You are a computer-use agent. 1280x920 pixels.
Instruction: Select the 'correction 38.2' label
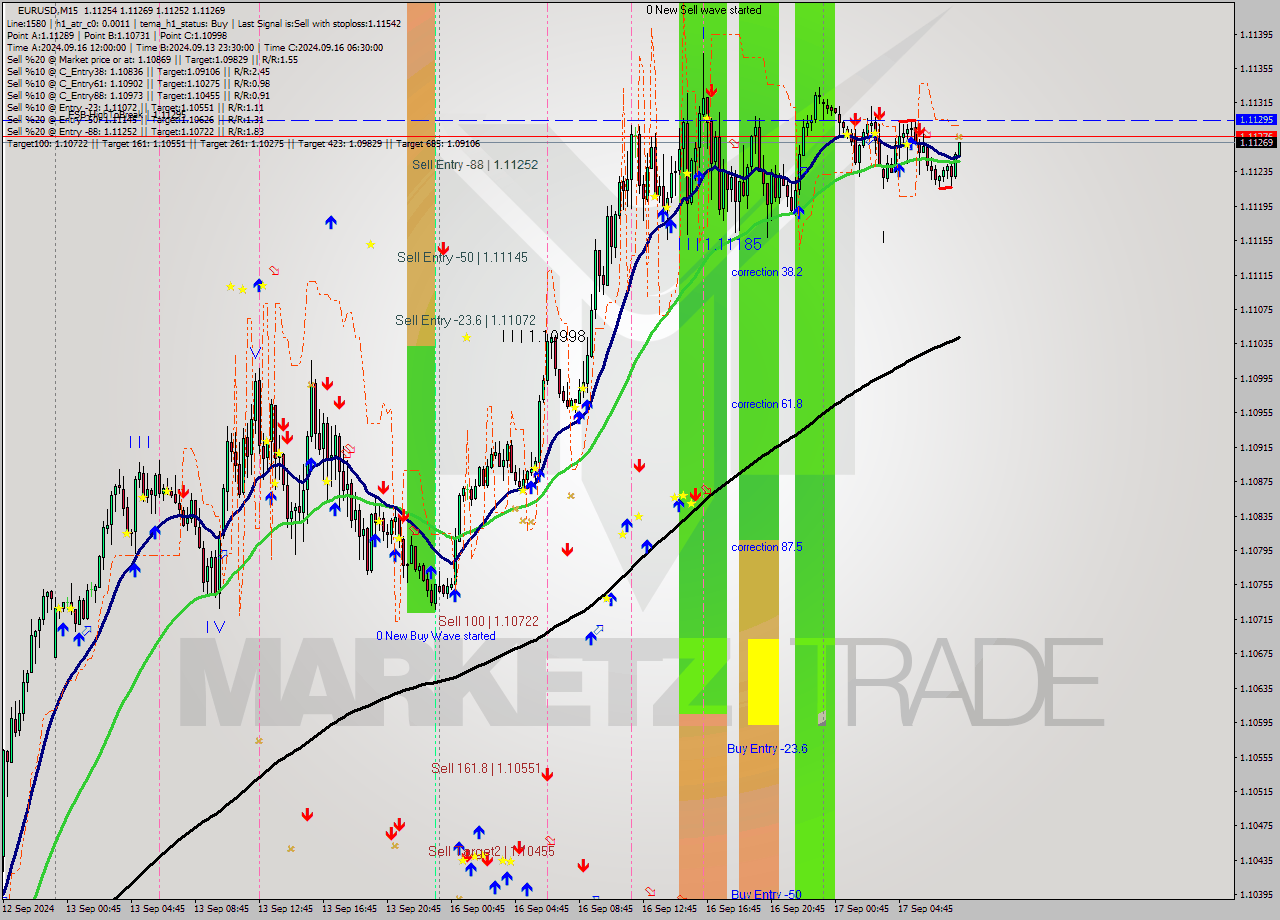pyautogui.click(x=767, y=272)
